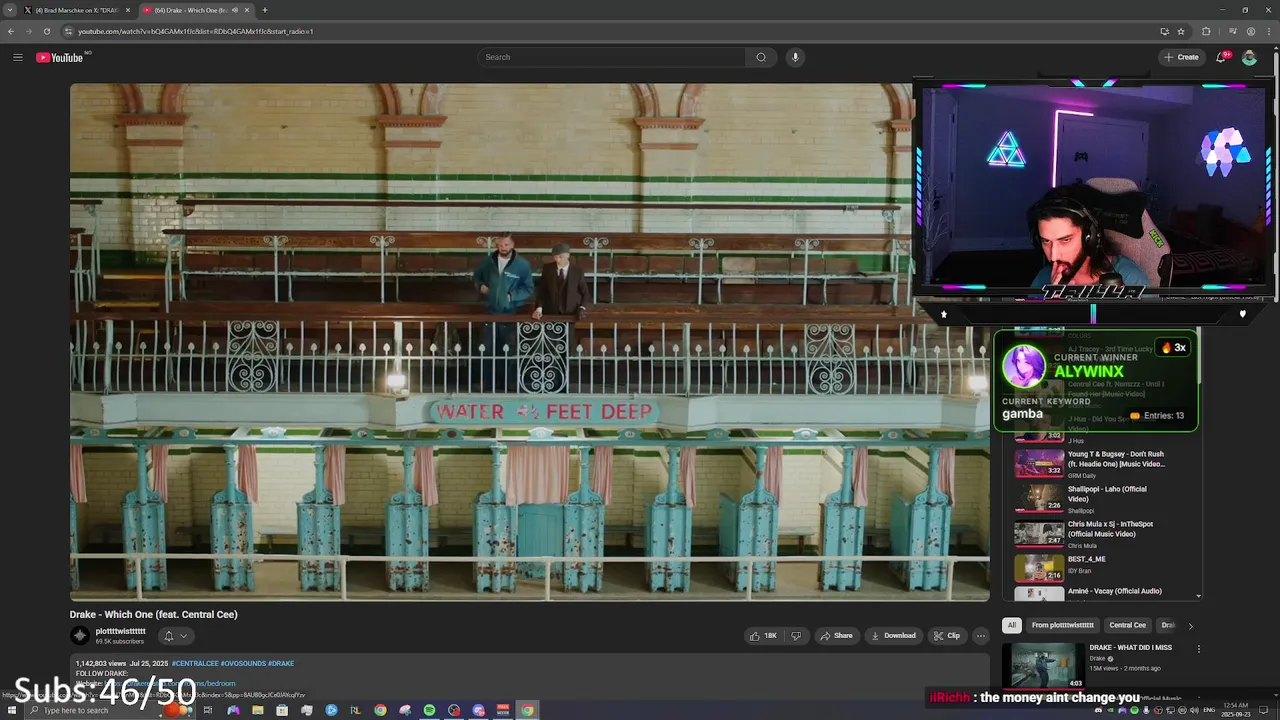Click the Create button

1181,57
